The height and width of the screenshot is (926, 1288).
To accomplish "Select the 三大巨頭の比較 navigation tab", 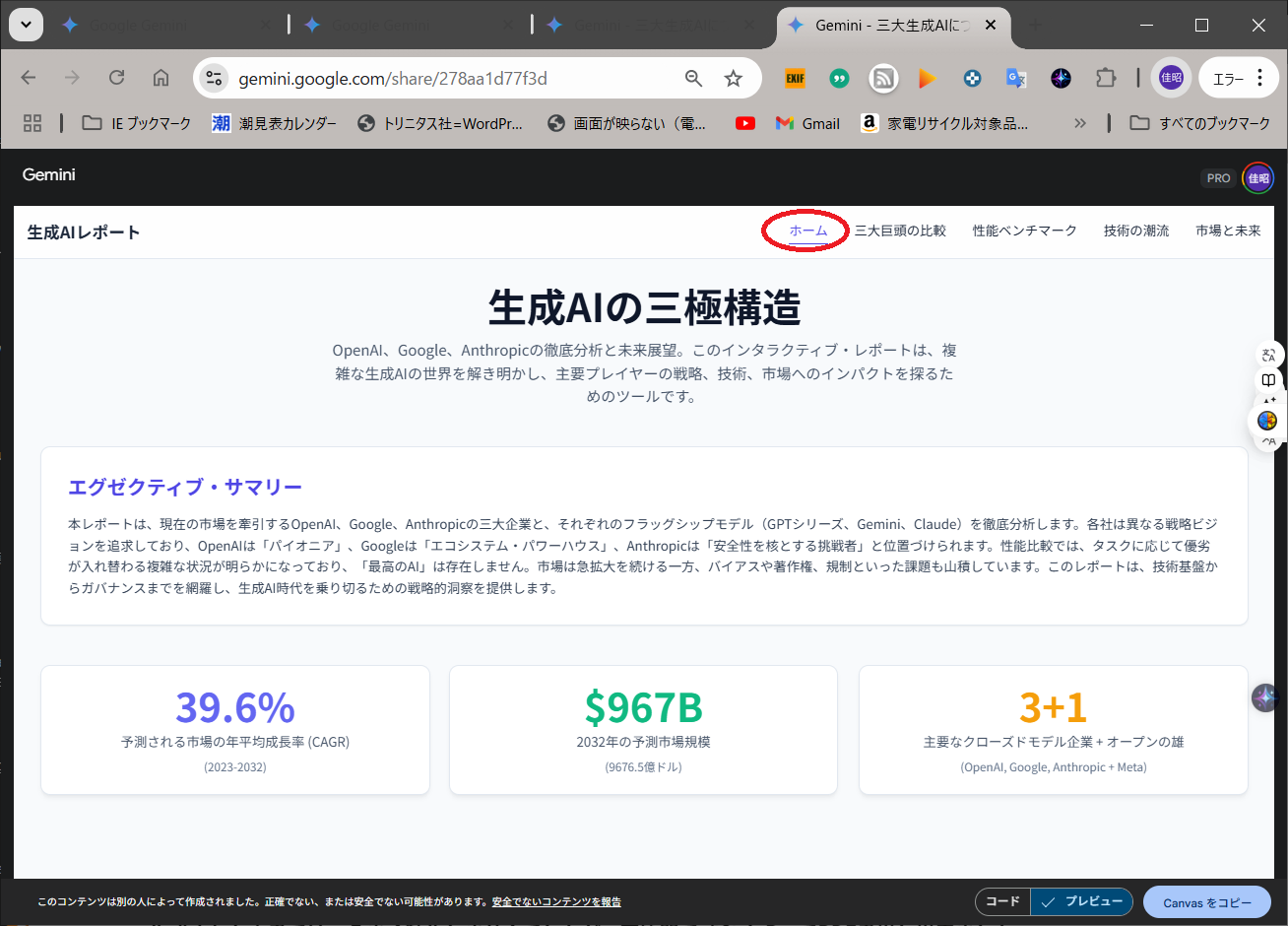I will pos(900,231).
